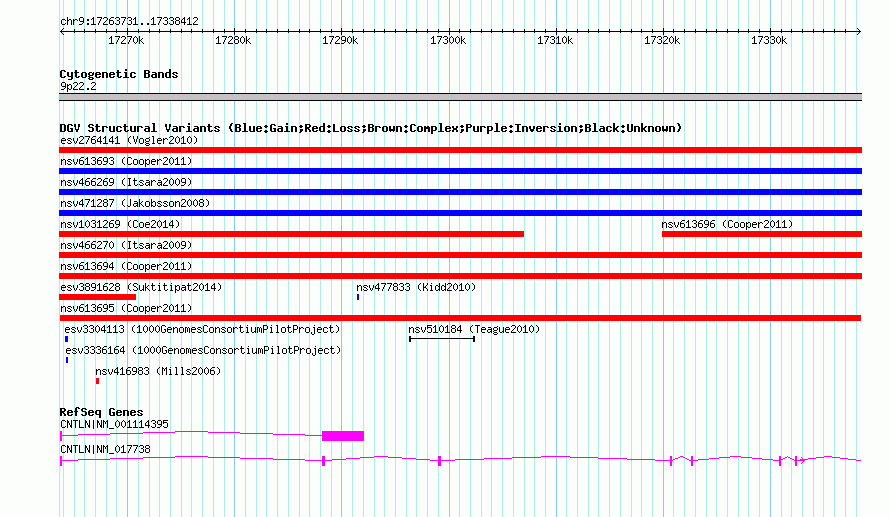Click the esv2764141 (Vogler2010) red loss bar

[460, 150]
